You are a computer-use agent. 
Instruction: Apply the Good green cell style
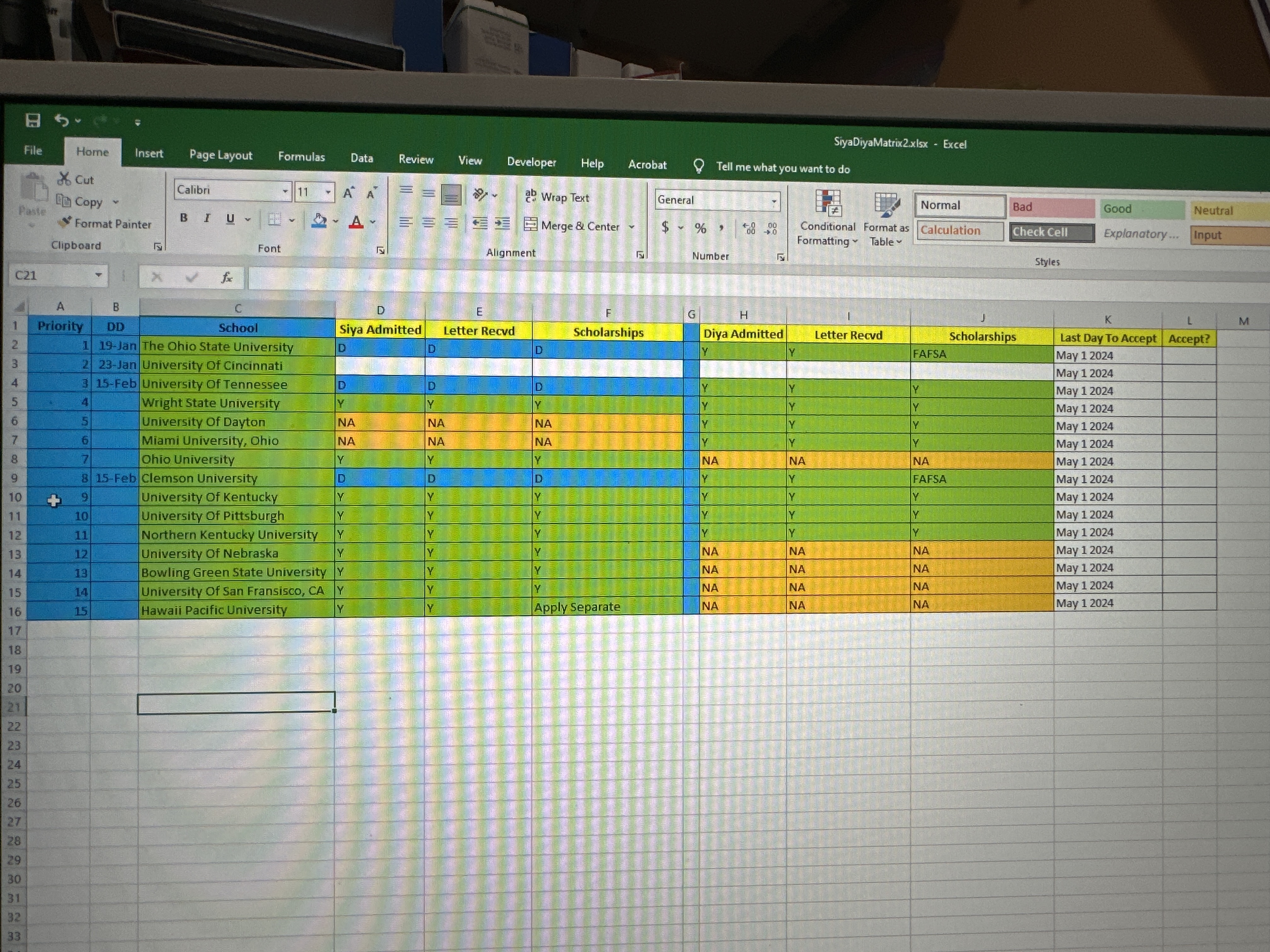[x=1142, y=209]
